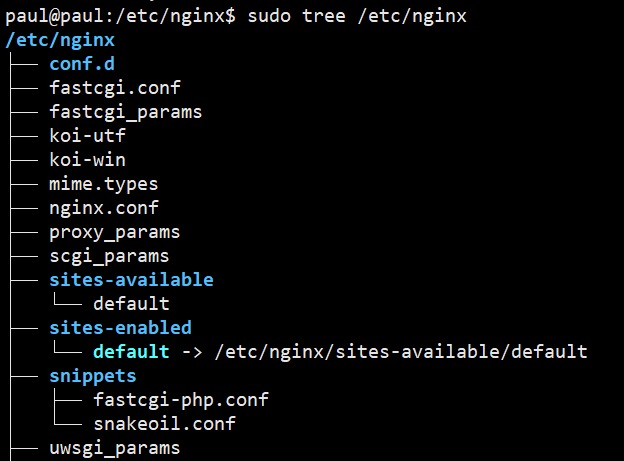This screenshot has height=461, width=624.
Task: Click the koi-utf file entry
Action: 88,136
